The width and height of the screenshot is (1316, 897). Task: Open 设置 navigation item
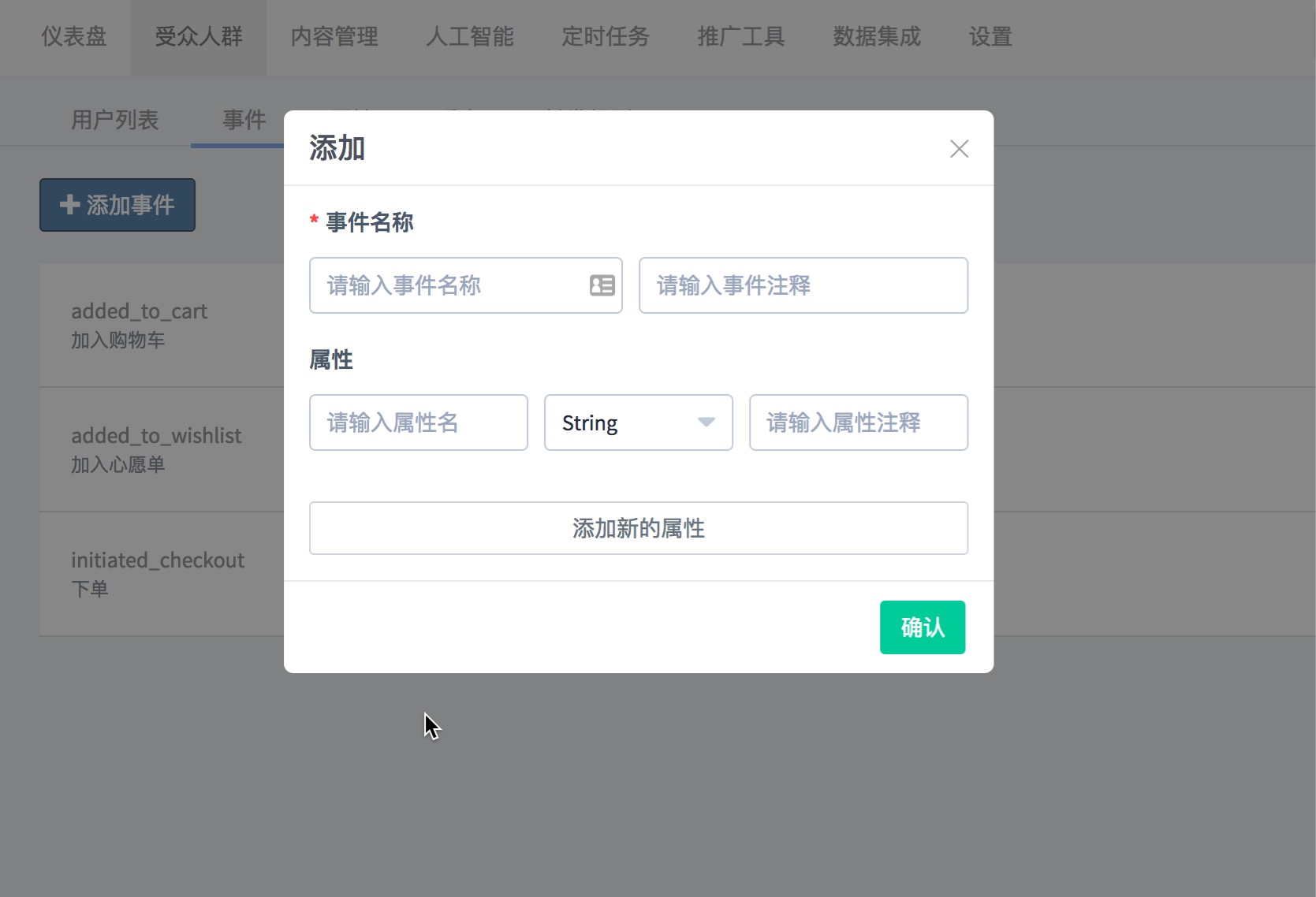coord(990,37)
